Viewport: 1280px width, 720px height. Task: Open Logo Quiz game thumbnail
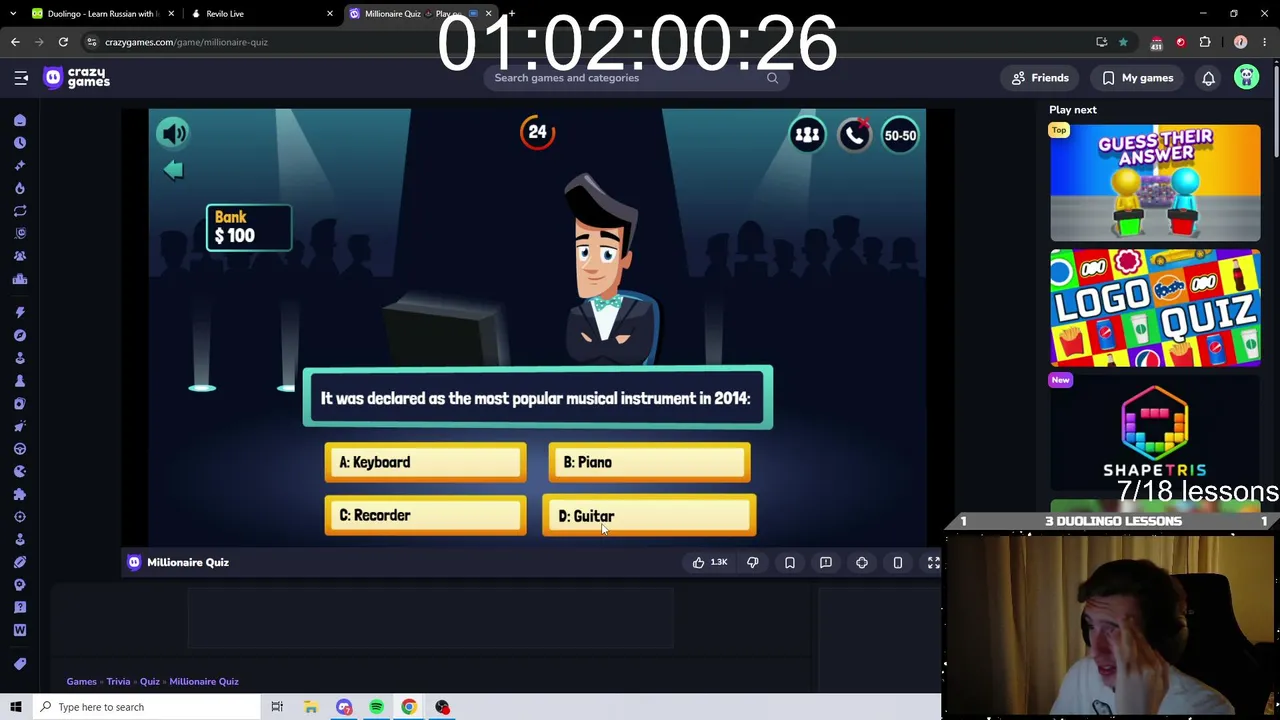(1155, 308)
